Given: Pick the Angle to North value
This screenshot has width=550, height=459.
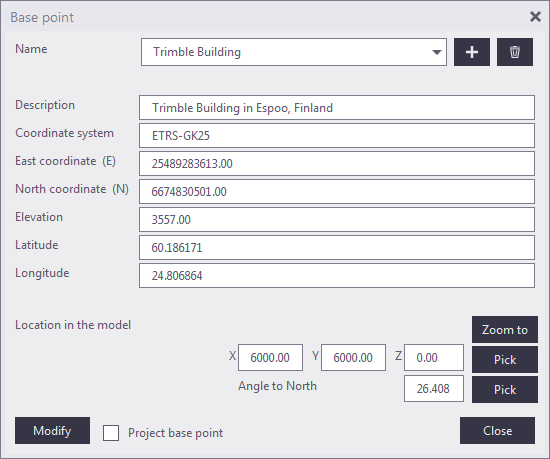Looking at the screenshot, I should pos(505,390).
